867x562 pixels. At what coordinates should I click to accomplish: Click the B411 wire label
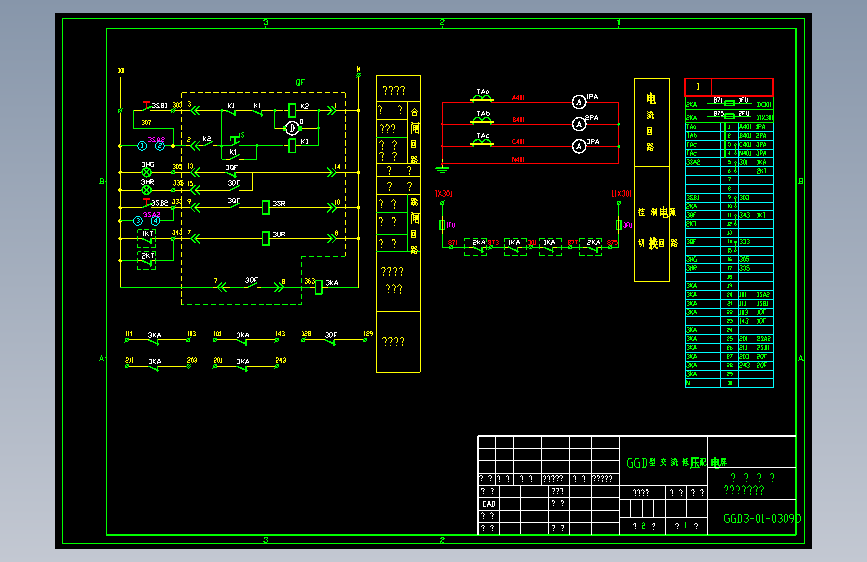click(x=518, y=119)
